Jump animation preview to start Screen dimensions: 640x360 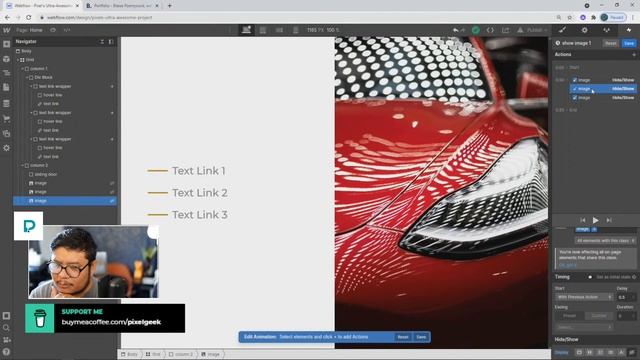(x=582, y=220)
